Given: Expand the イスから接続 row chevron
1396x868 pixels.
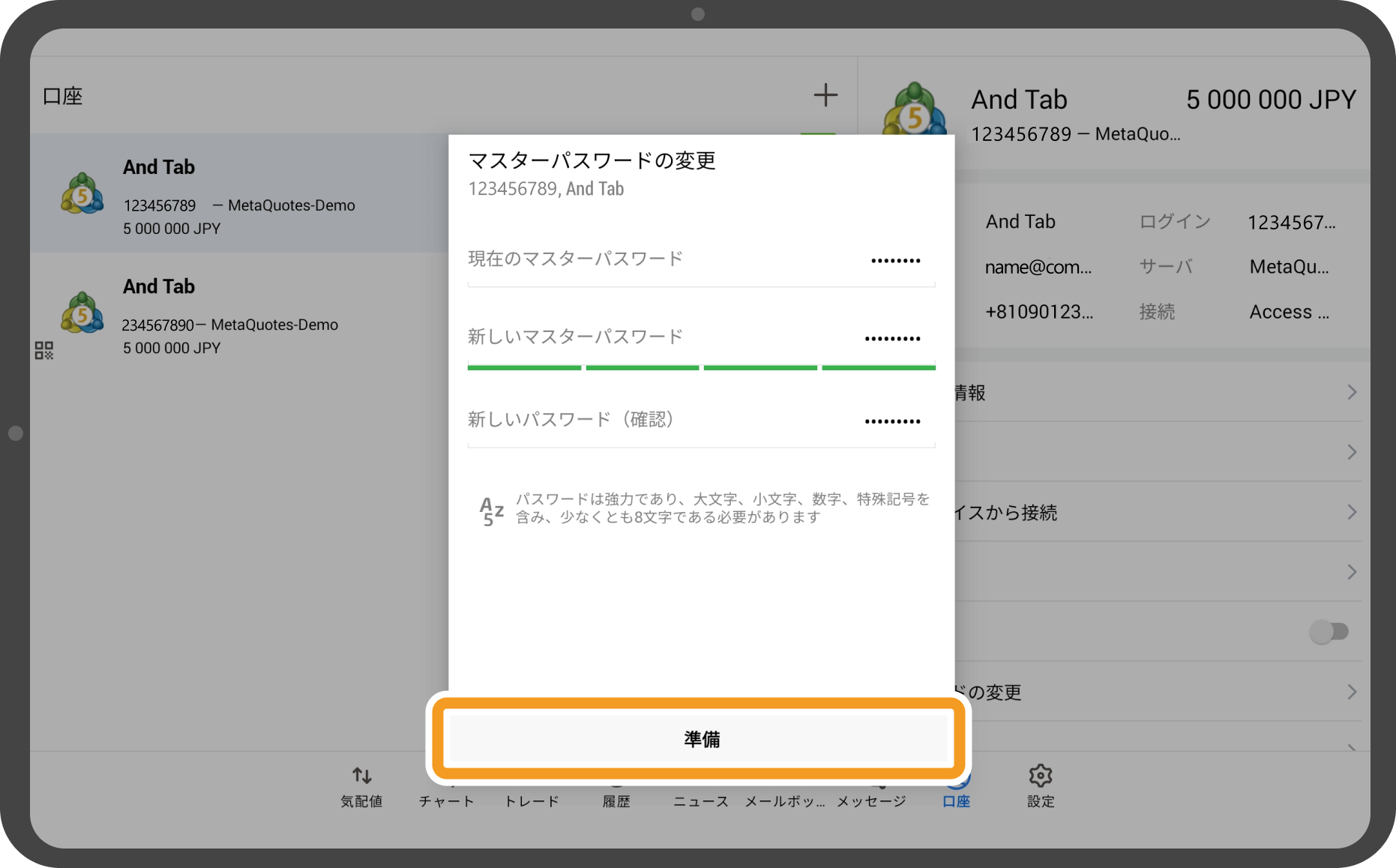Looking at the screenshot, I should (x=1352, y=512).
